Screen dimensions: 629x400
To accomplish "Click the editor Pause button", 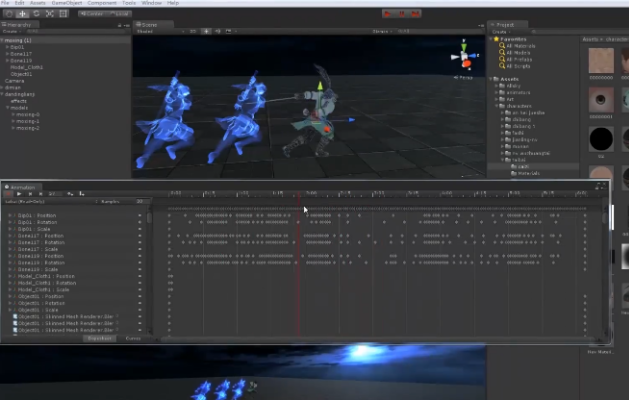I will (402, 14).
